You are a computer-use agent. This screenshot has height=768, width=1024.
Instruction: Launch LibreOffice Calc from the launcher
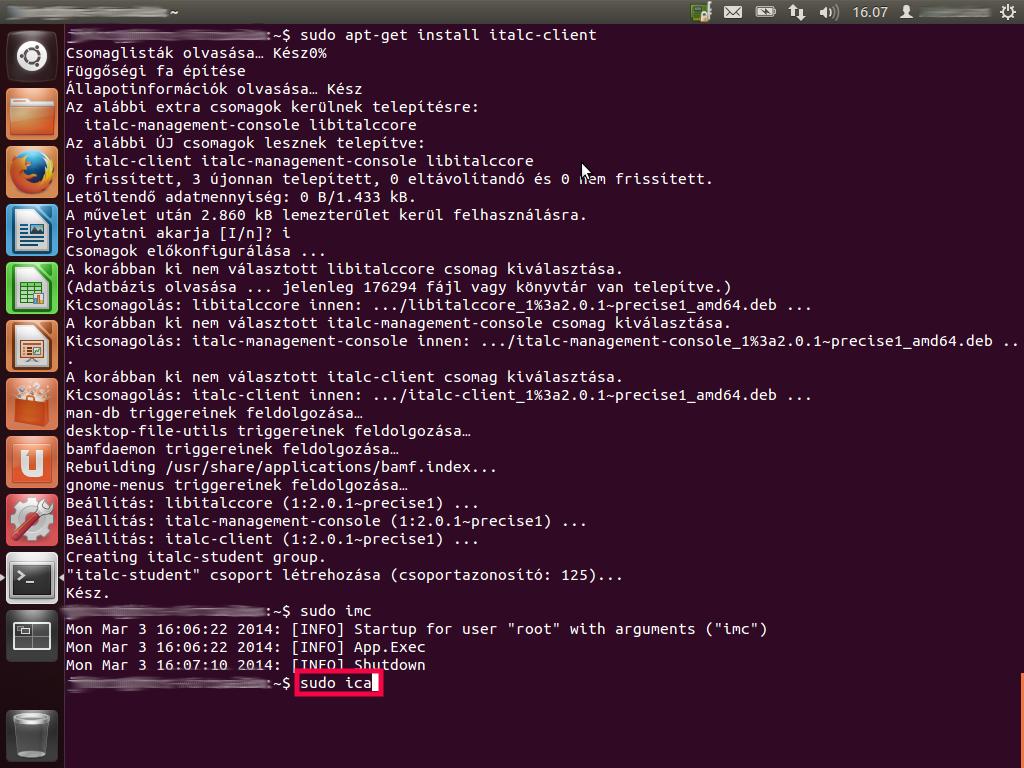tap(31, 288)
